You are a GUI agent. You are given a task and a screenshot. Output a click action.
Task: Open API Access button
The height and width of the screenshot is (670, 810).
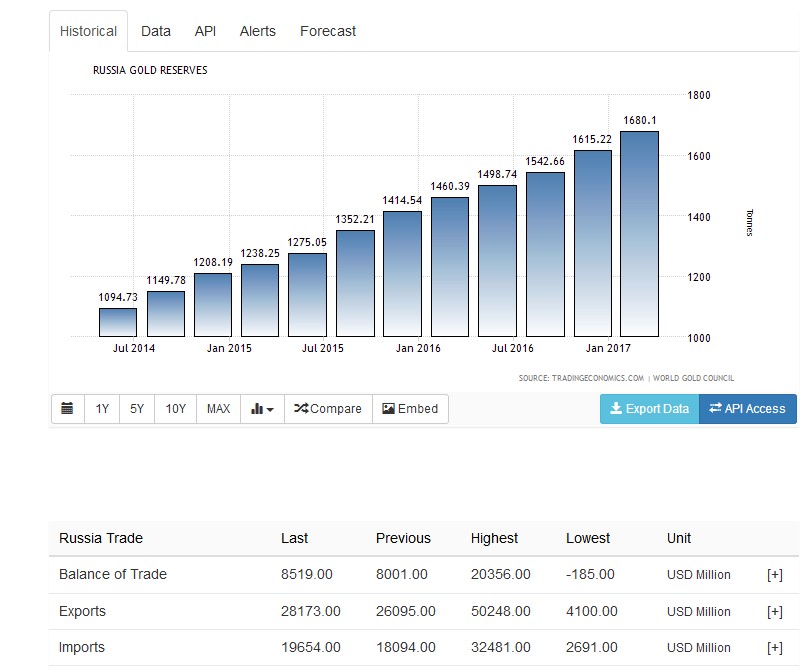[x=747, y=409]
